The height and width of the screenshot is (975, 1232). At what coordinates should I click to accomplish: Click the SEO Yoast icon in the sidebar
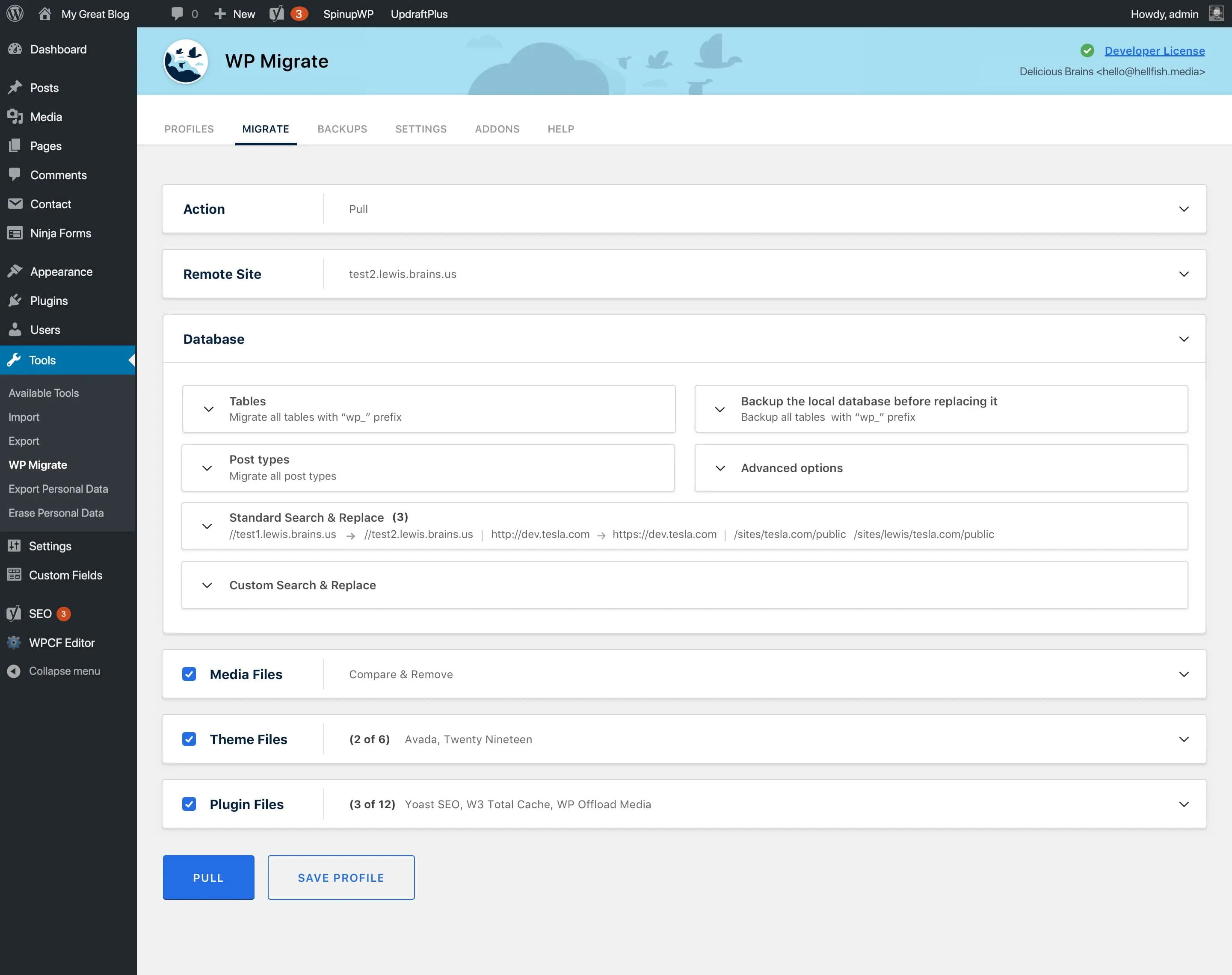pos(14,613)
